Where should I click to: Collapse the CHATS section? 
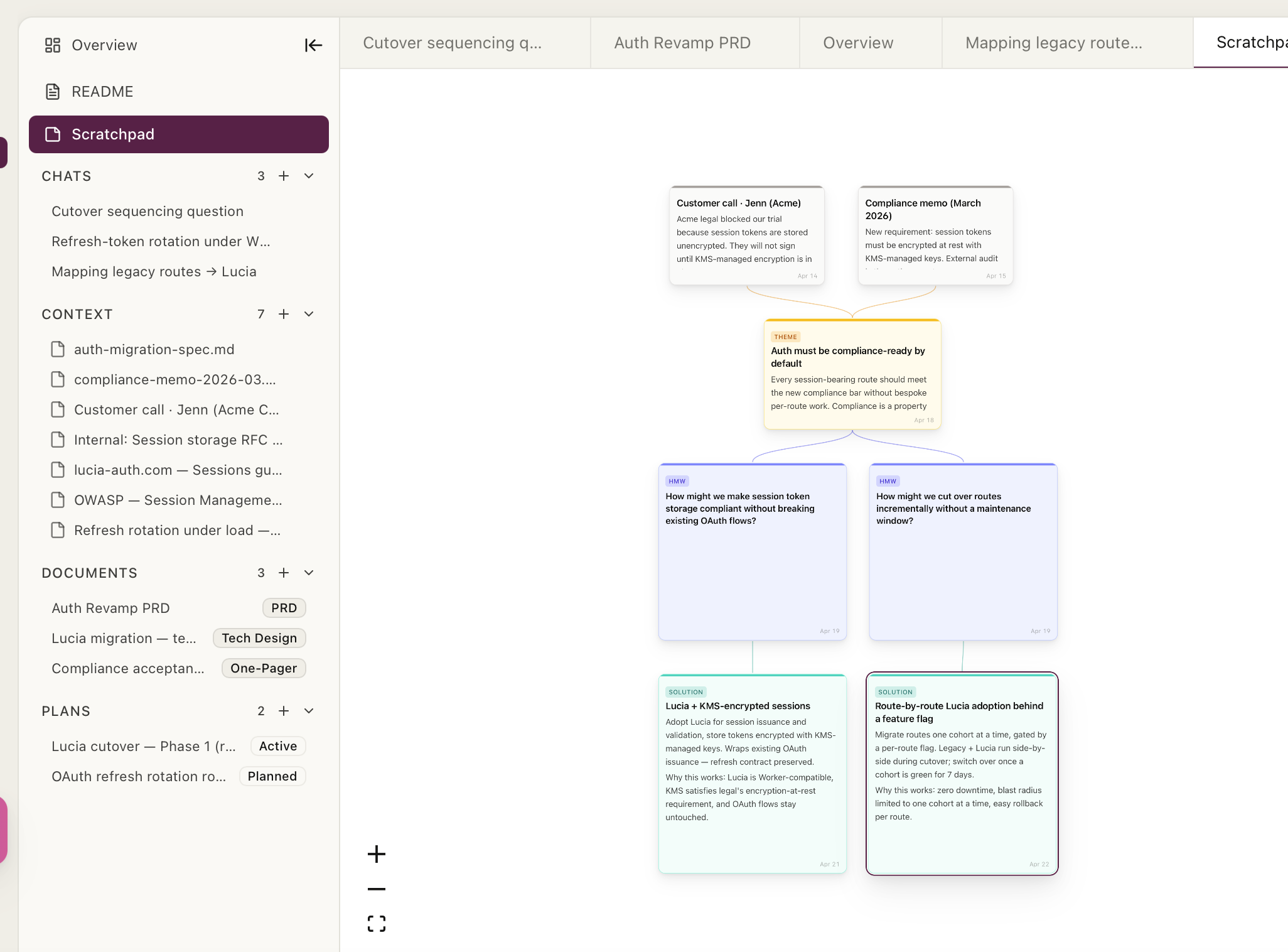point(308,176)
